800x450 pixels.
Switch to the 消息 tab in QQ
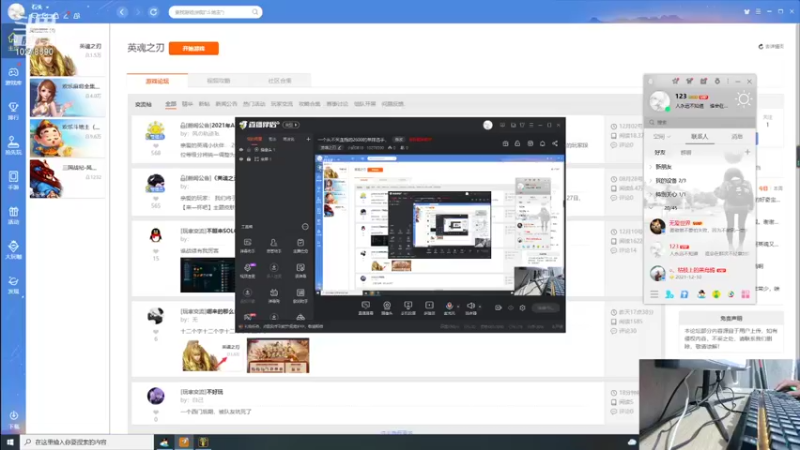coord(737,137)
